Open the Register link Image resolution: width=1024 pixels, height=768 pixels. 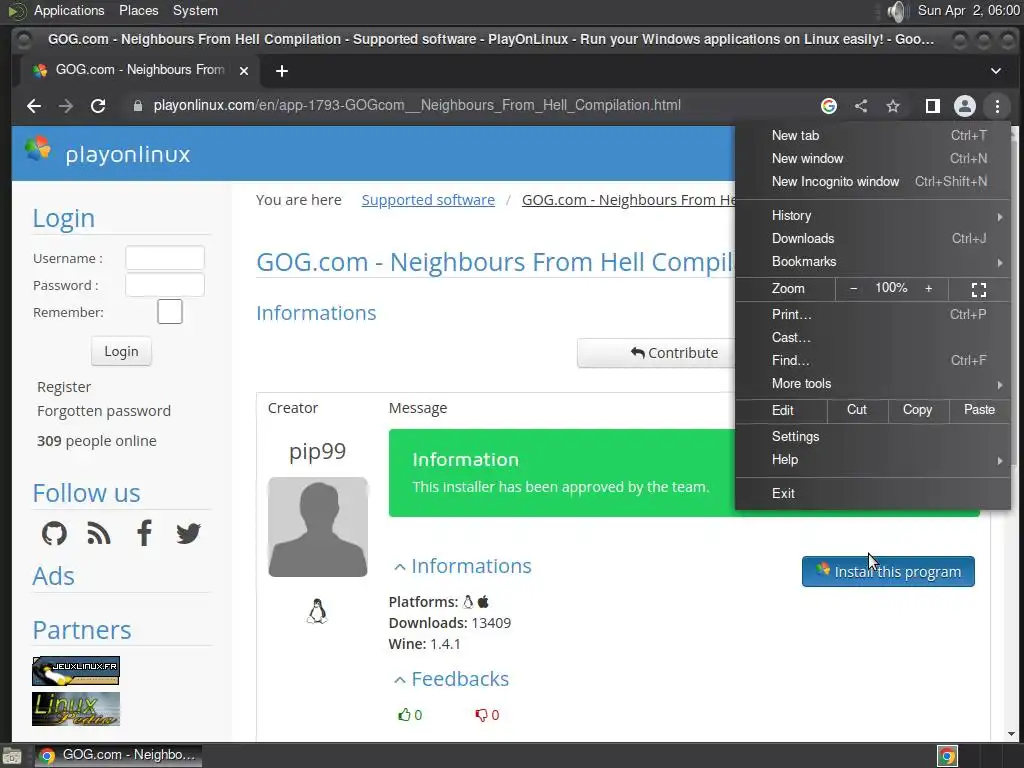click(64, 387)
